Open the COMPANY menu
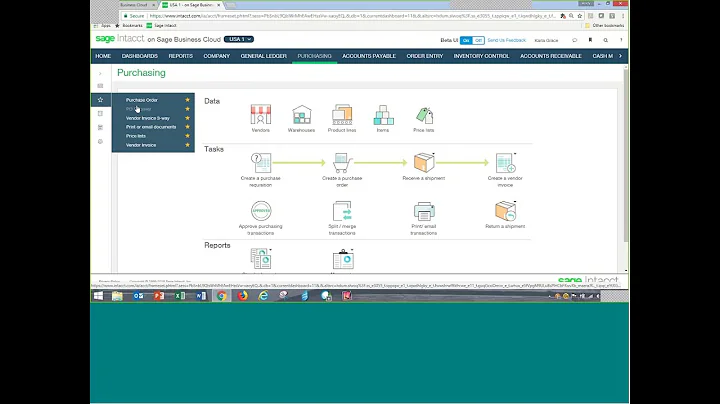Screen dimensions: 720x404 tap(217, 56)
